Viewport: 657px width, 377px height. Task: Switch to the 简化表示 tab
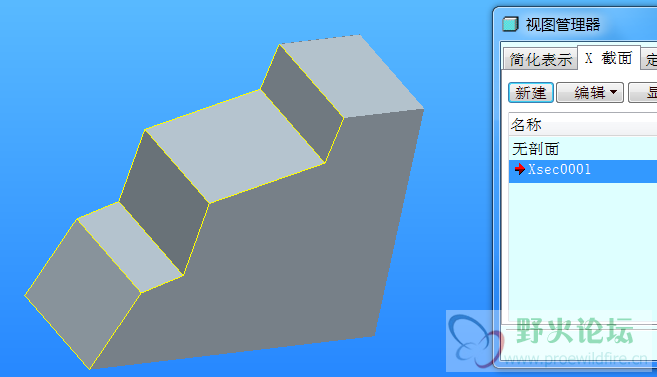click(541, 59)
